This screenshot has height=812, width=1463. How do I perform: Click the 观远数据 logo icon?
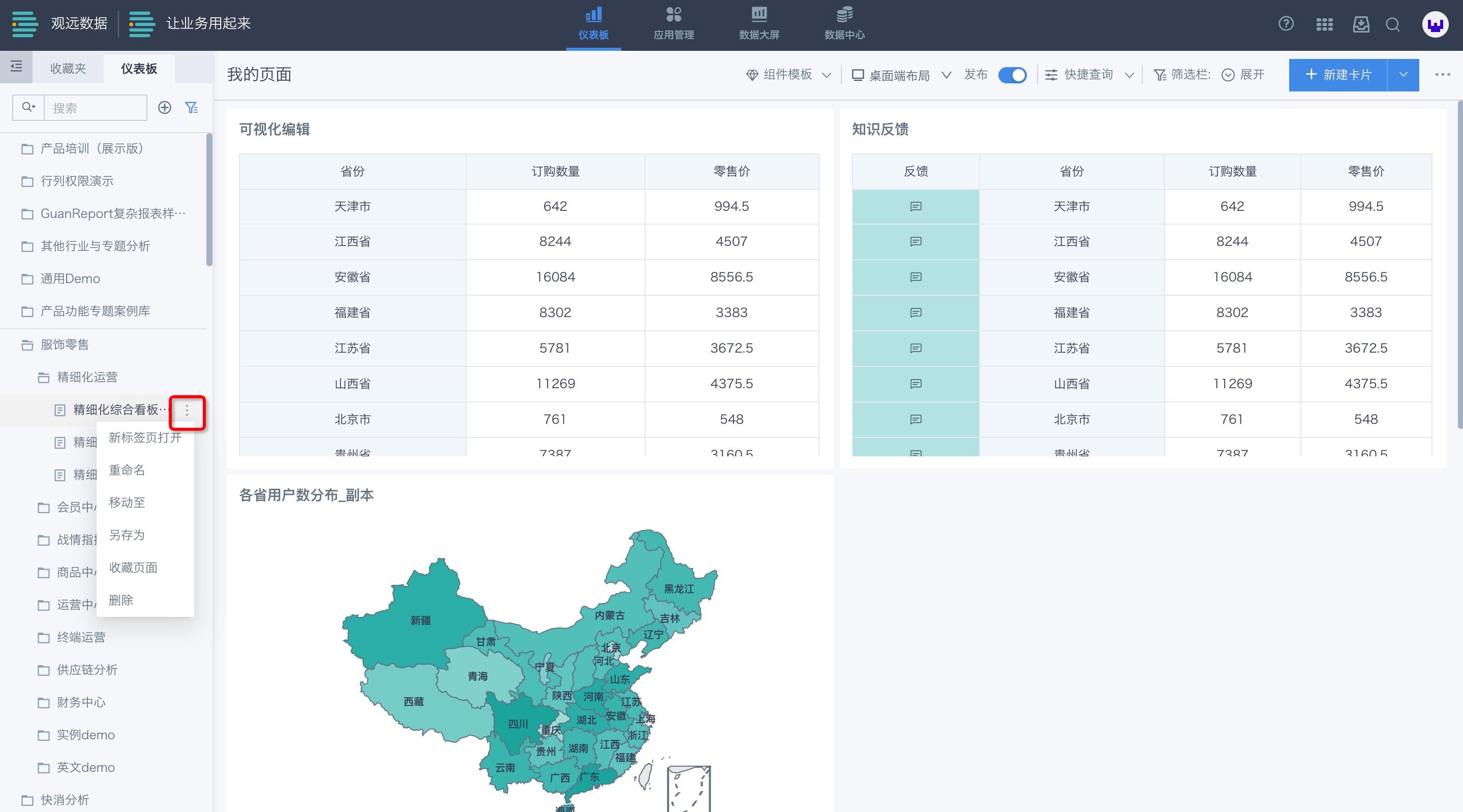(25, 24)
